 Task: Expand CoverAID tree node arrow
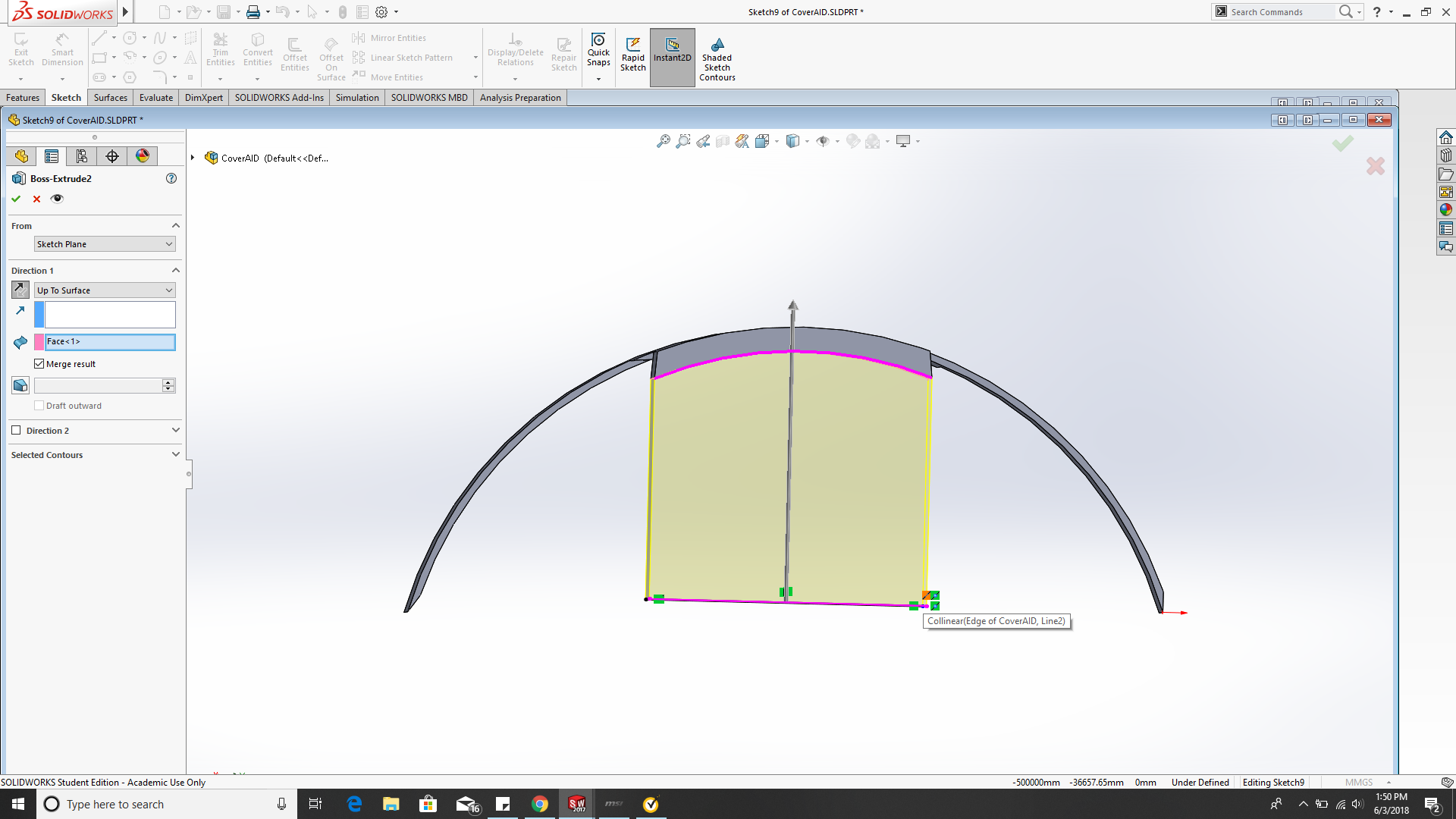[193, 158]
